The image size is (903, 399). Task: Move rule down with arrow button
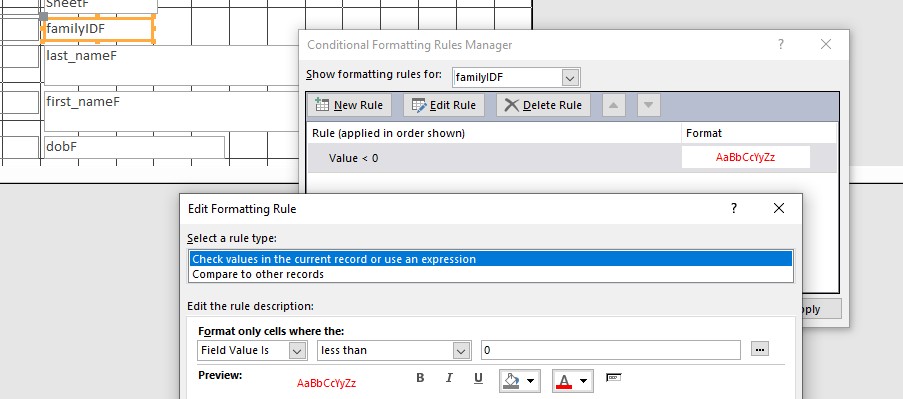[x=648, y=105]
